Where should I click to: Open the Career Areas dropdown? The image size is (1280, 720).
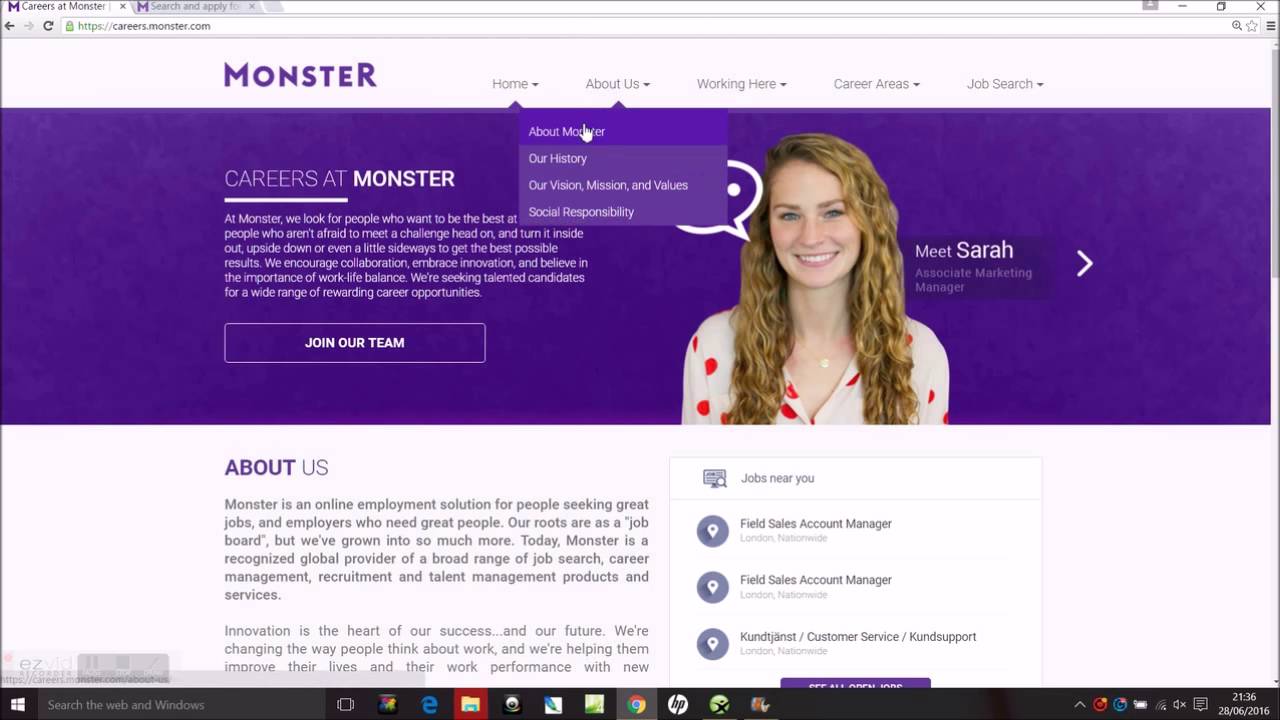pyautogui.click(x=876, y=84)
